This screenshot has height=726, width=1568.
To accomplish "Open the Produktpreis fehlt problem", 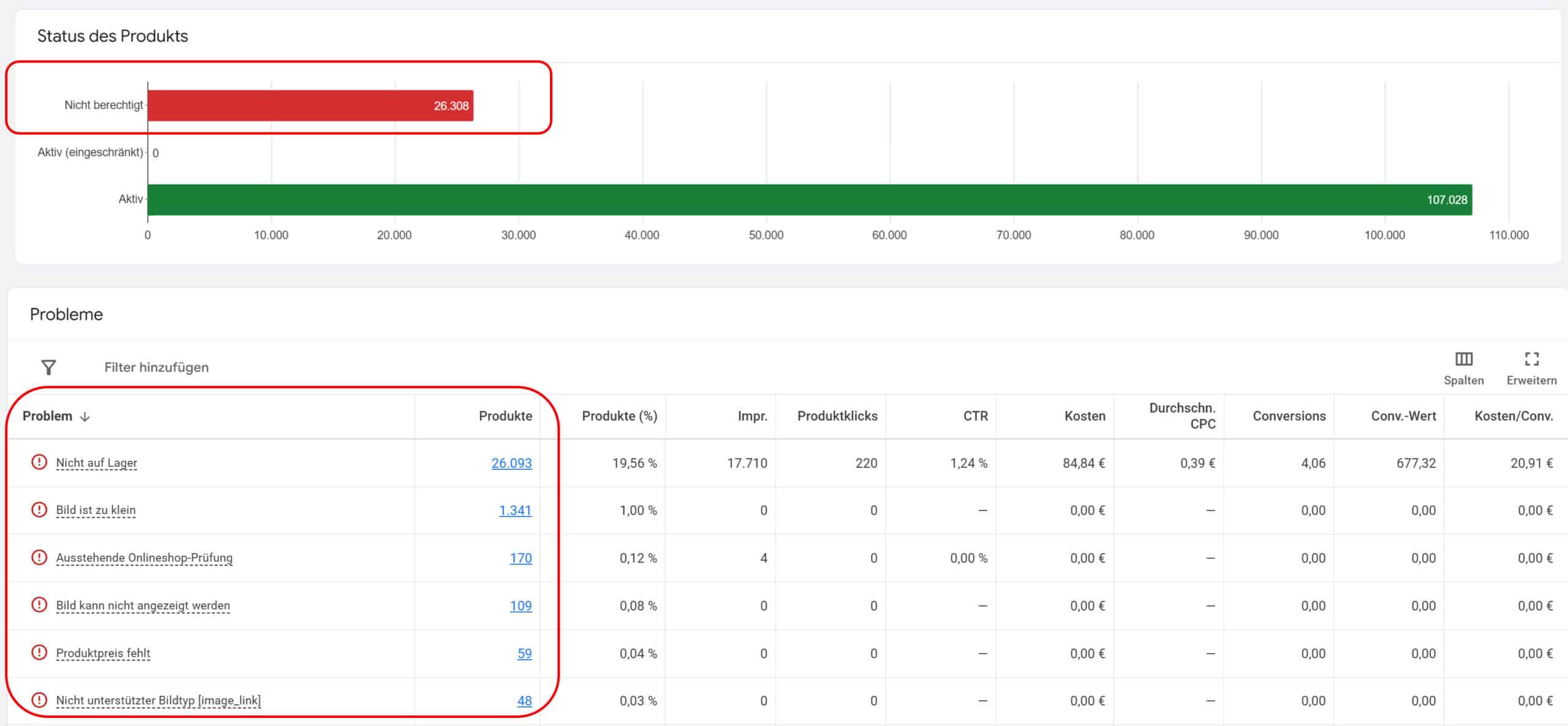I will pos(103,653).
